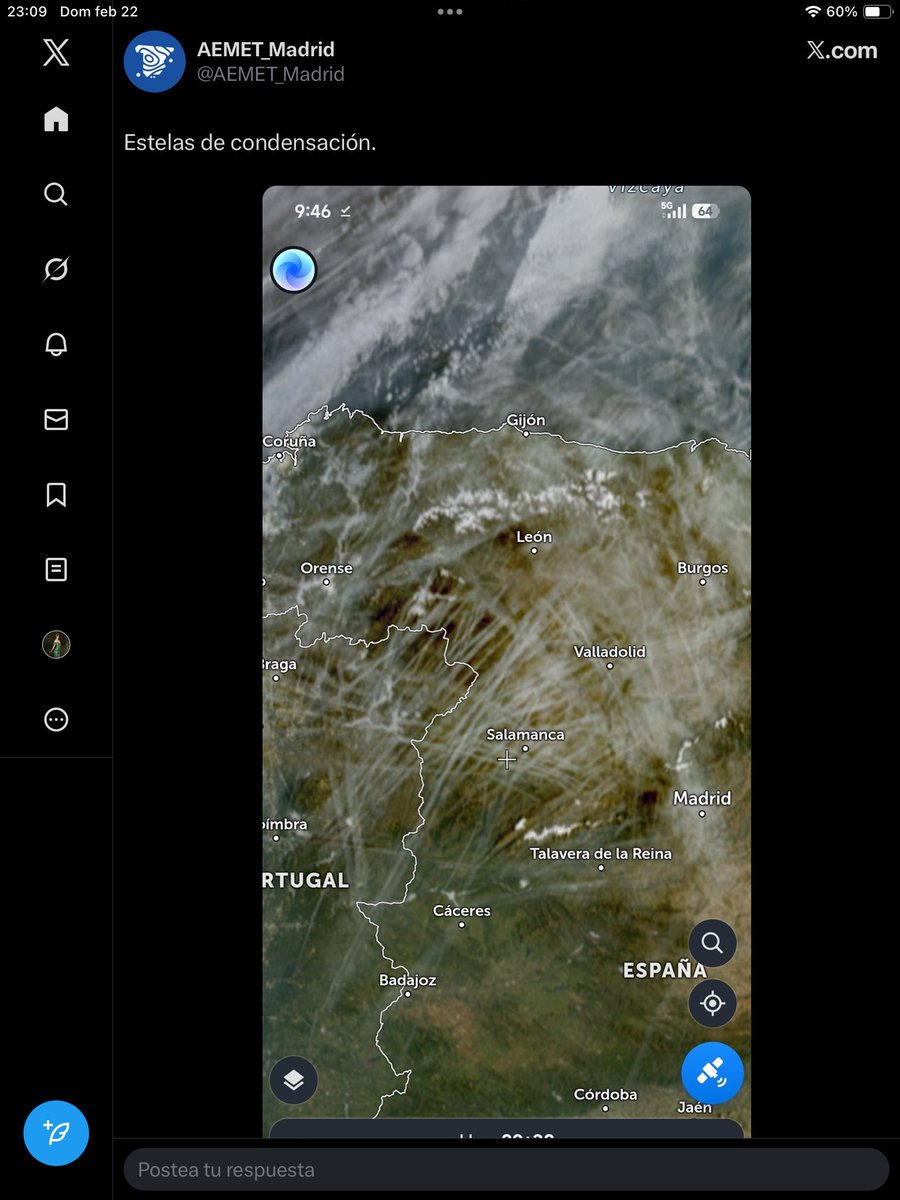
Task: Open your profile avatar in sidebar
Action: click(x=56, y=645)
